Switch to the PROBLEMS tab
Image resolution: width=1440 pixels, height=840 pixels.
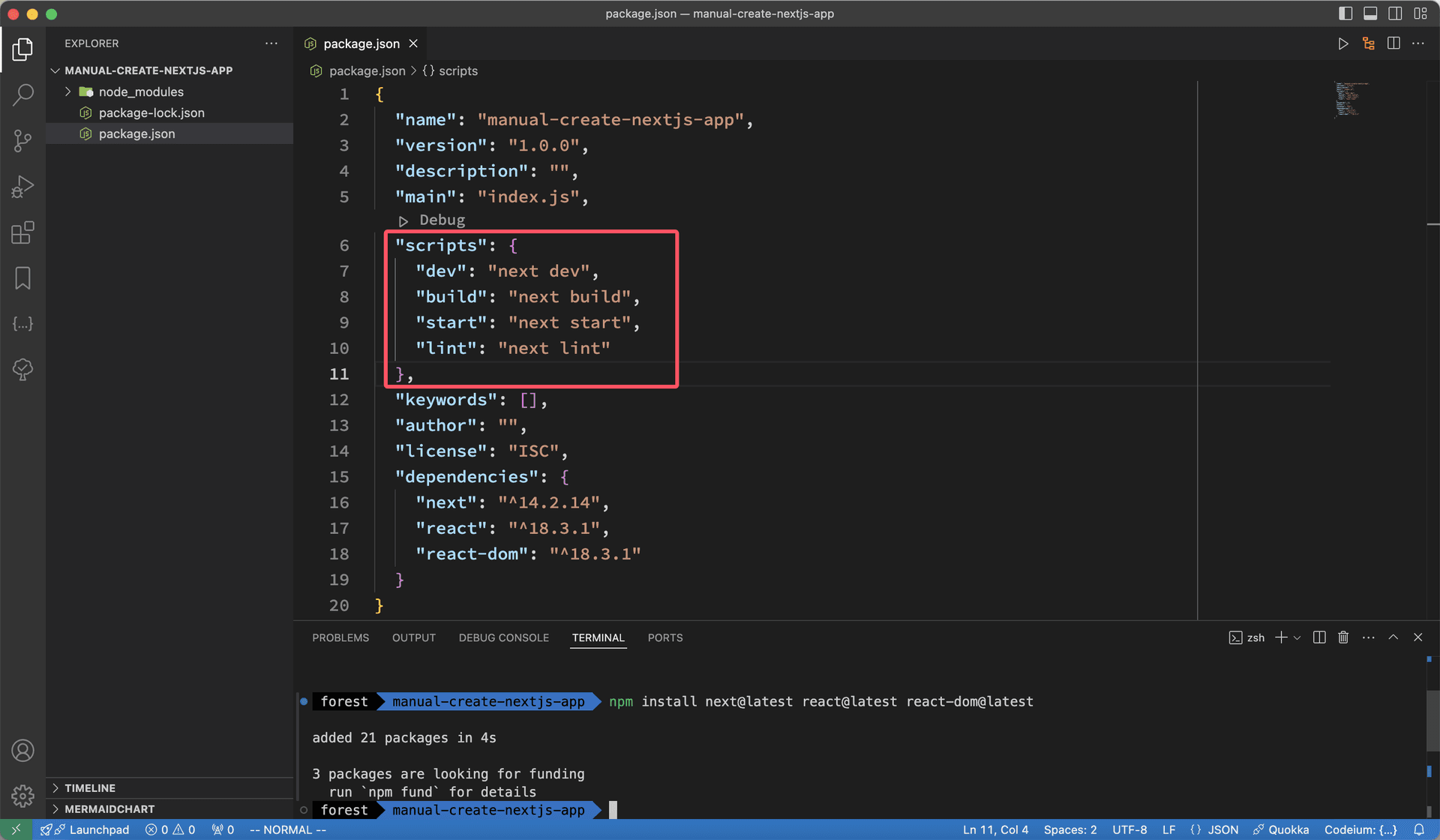[x=340, y=637]
